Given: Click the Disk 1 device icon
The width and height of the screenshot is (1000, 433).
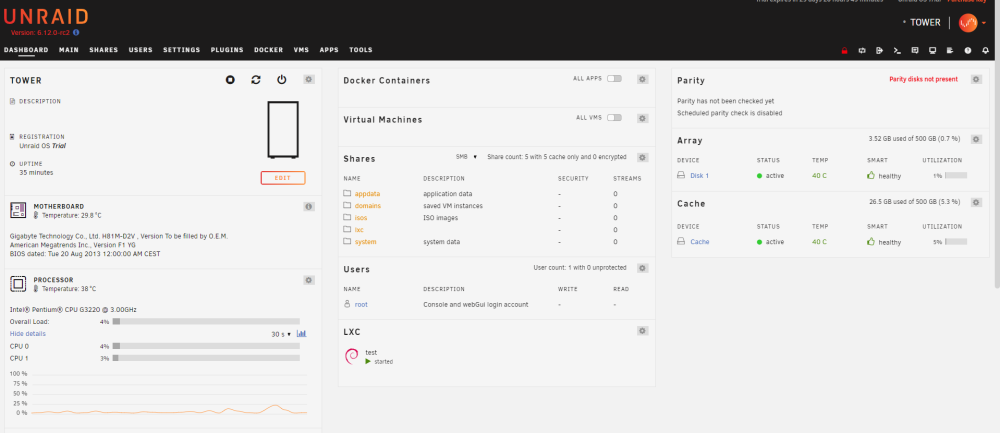Looking at the screenshot, I should [x=681, y=175].
